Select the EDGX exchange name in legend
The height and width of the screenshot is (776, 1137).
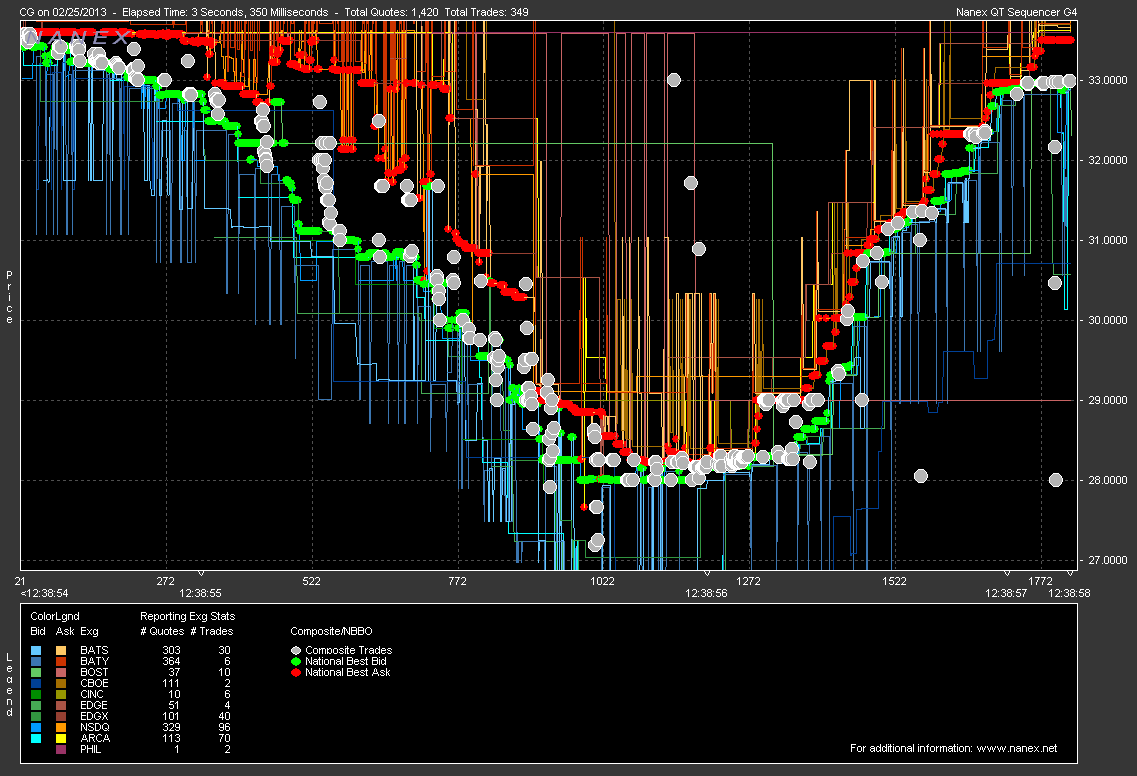point(94,717)
